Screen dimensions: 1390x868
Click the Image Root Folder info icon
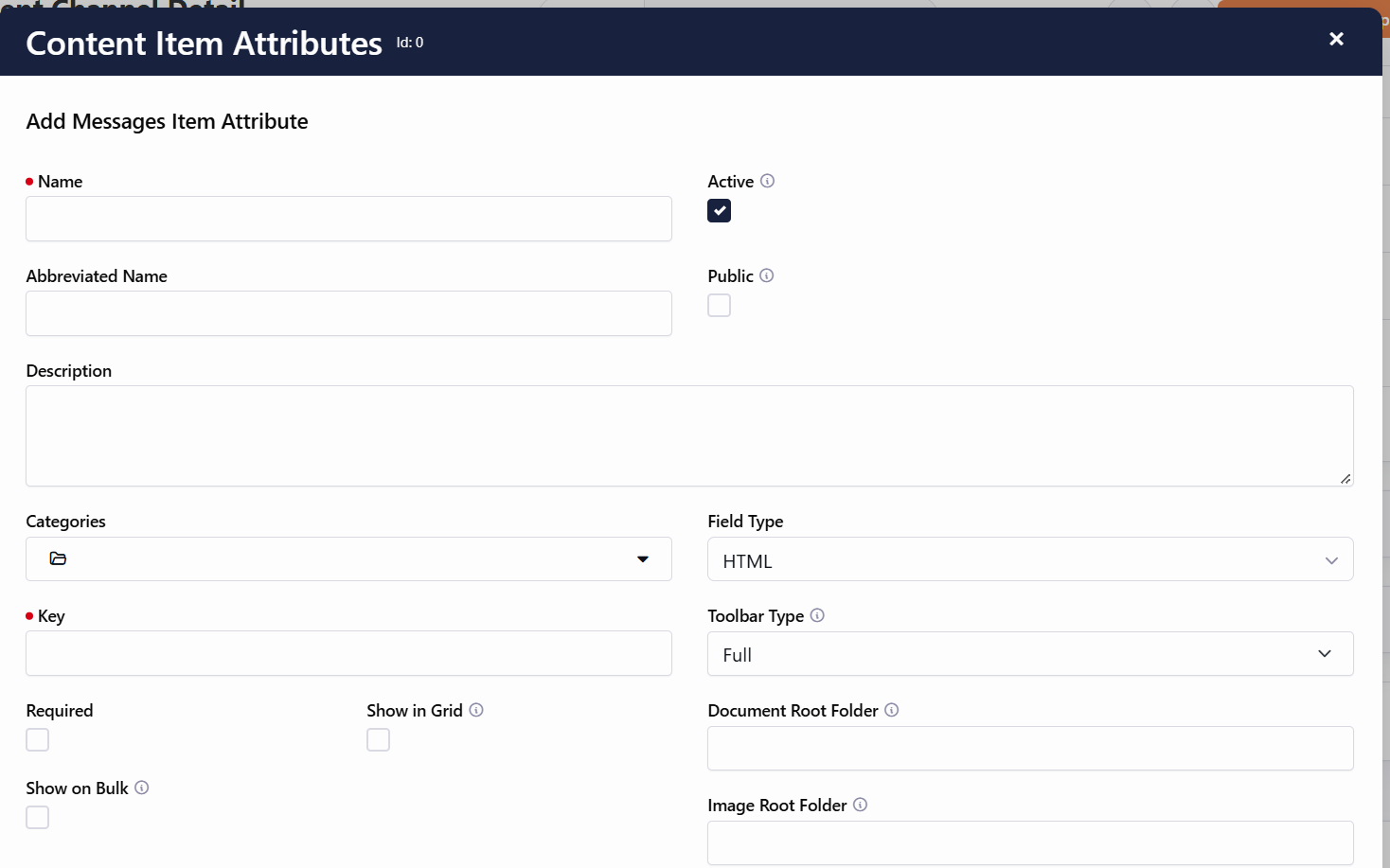(x=860, y=805)
